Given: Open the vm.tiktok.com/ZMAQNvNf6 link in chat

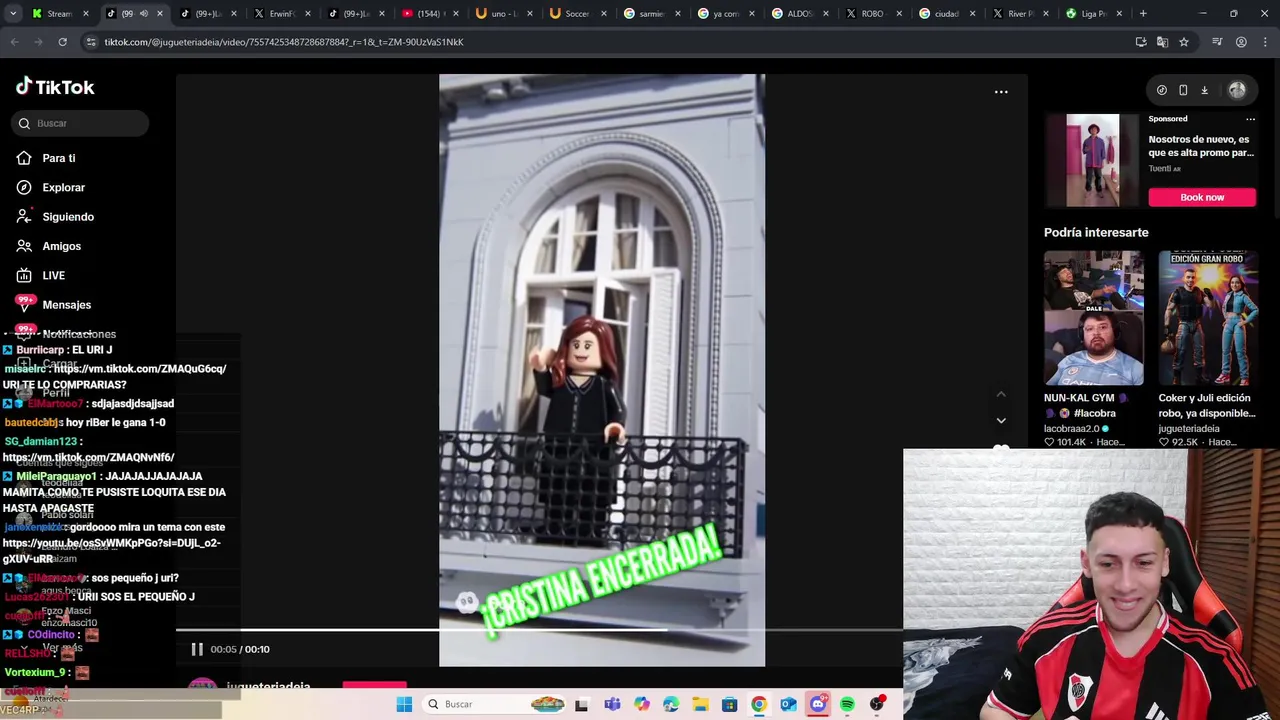Looking at the screenshot, I should point(89,458).
